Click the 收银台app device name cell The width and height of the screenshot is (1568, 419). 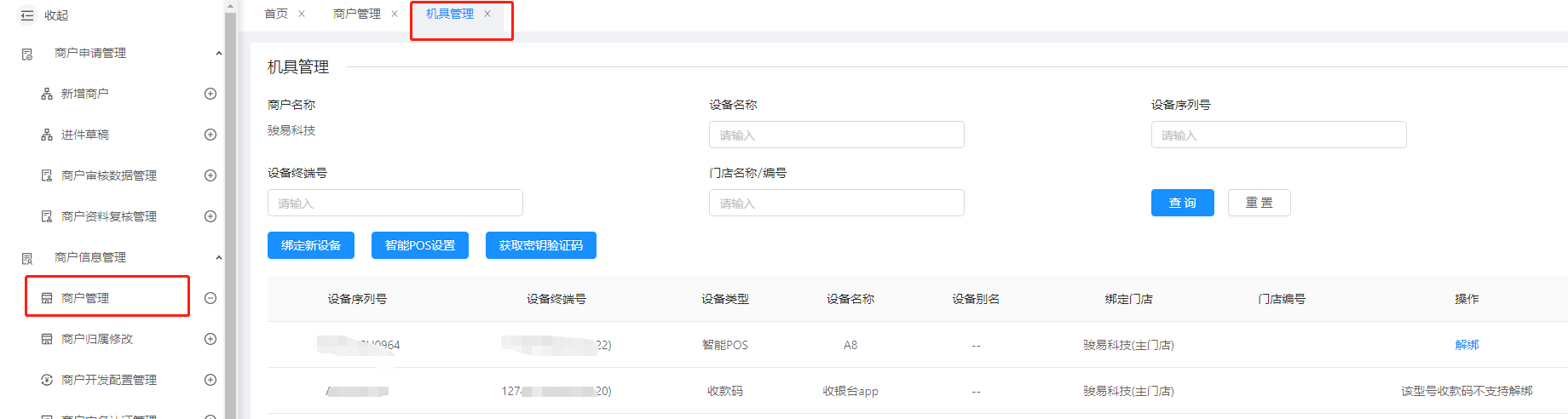[850, 391]
